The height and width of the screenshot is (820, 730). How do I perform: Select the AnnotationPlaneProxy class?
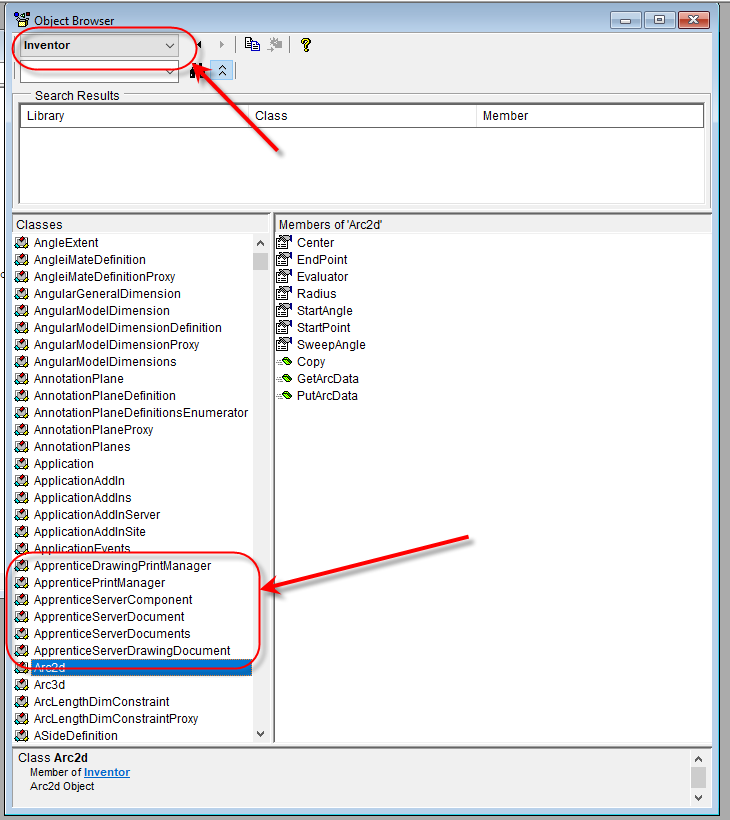[x=93, y=430]
